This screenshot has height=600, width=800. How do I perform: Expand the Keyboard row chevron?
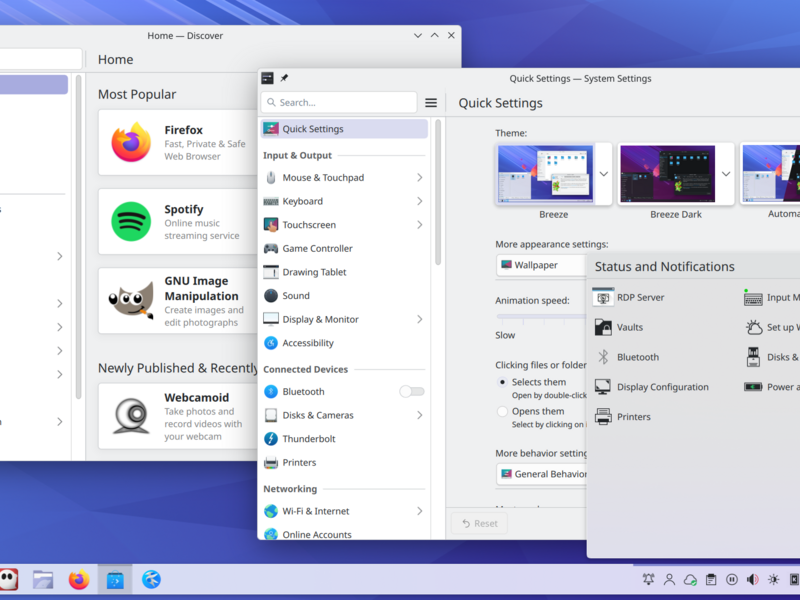[x=419, y=202]
